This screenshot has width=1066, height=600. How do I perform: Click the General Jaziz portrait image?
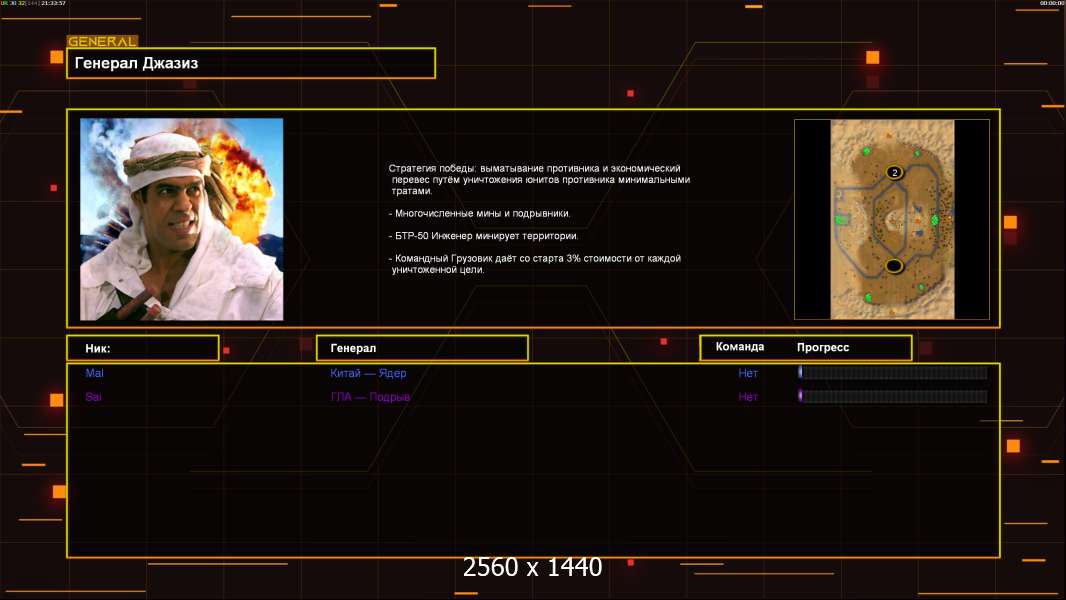click(182, 219)
